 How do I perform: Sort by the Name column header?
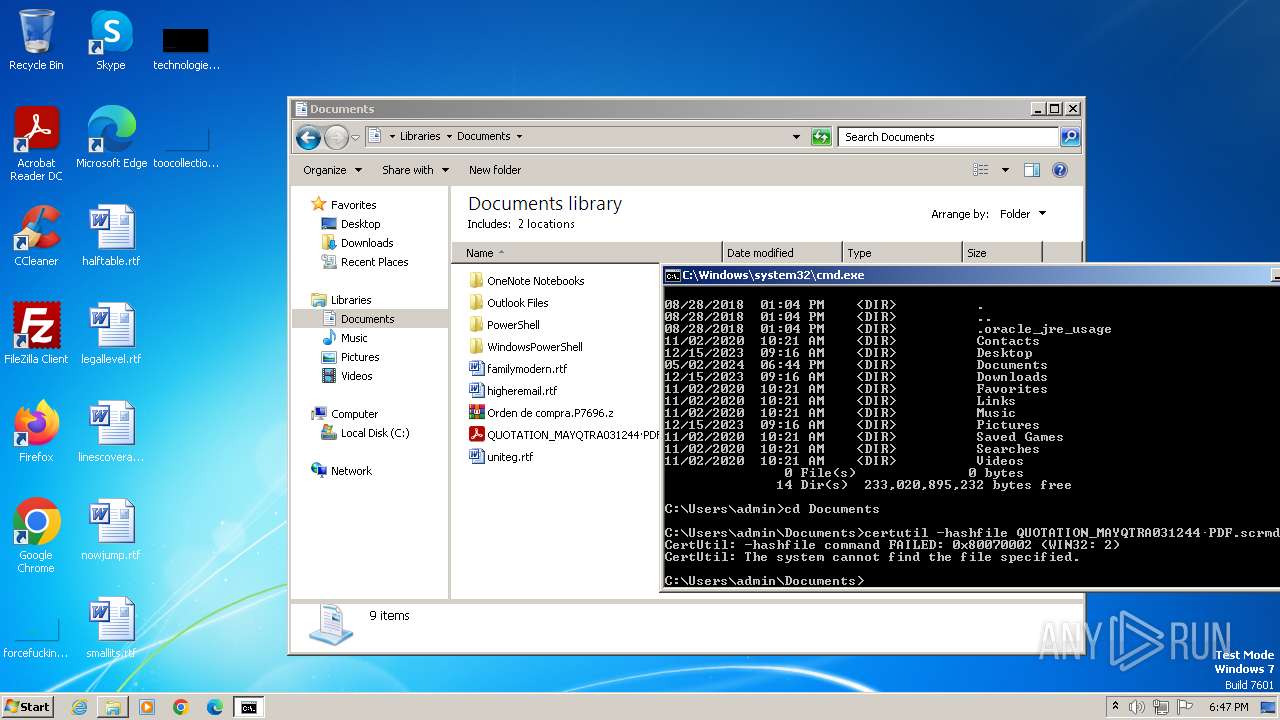coord(587,253)
